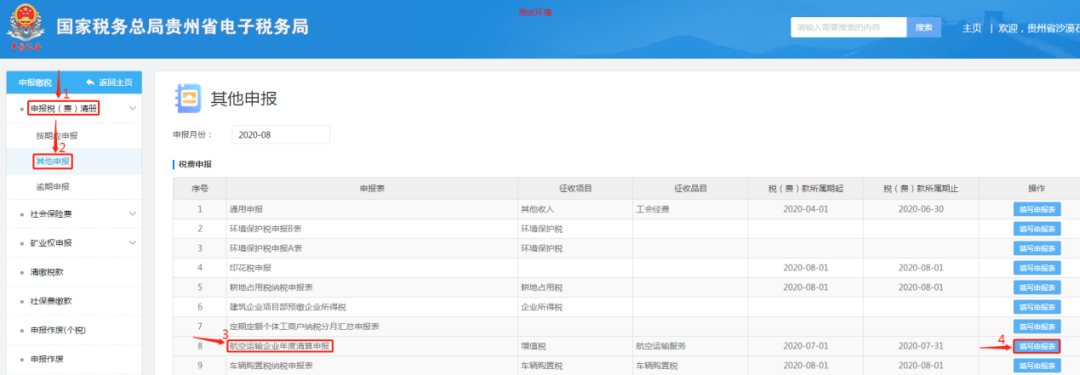Open the 矿业权申报 menu item

tap(51, 243)
